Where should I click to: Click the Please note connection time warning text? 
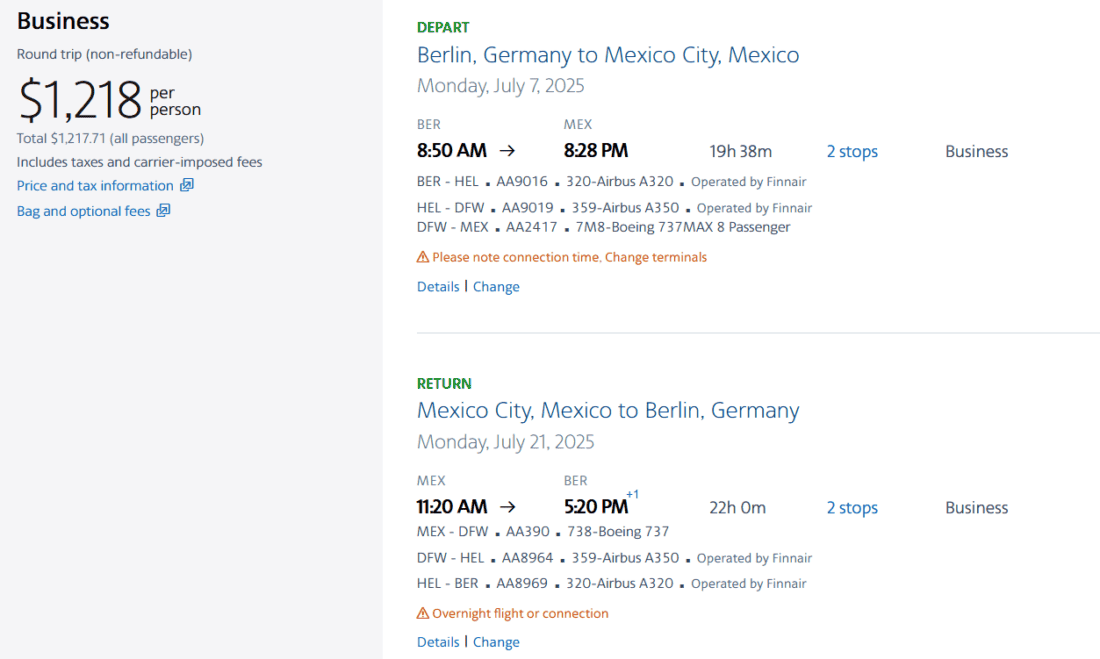coord(569,258)
